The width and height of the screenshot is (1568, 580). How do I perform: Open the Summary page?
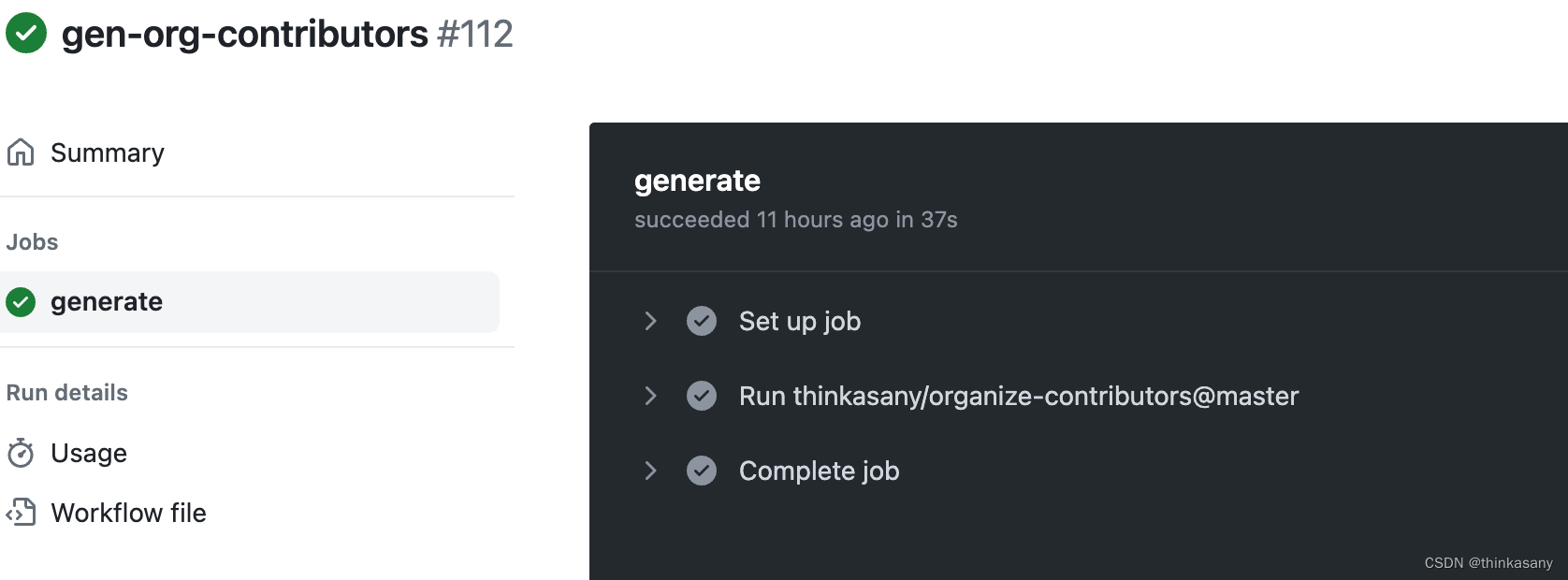tap(108, 152)
